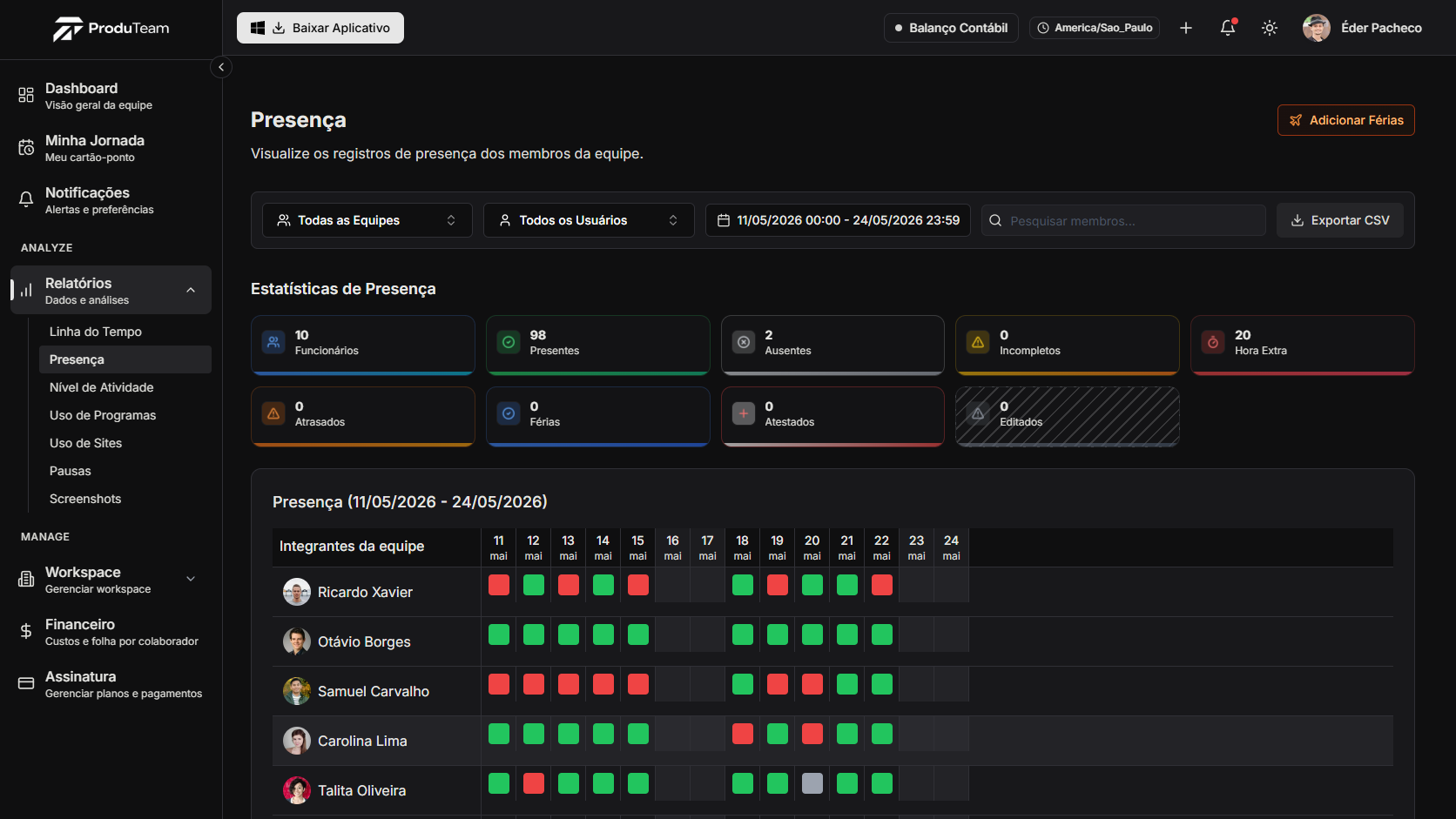The width and height of the screenshot is (1456, 819).
Task: Open Uso de Programas report
Action: pyautogui.click(x=125, y=415)
